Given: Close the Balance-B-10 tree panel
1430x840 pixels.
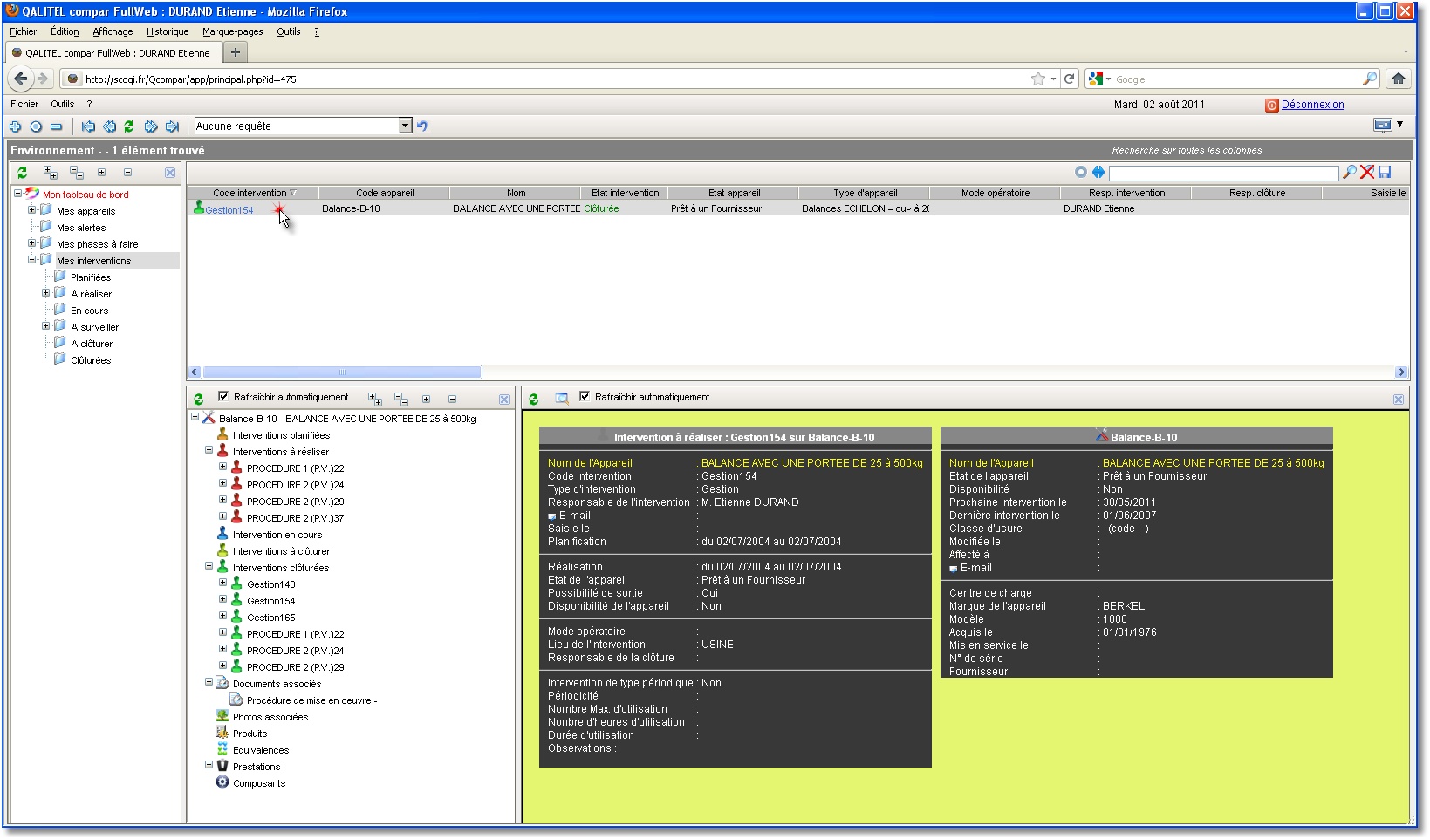Looking at the screenshot, I should click(x=504, y=400).
